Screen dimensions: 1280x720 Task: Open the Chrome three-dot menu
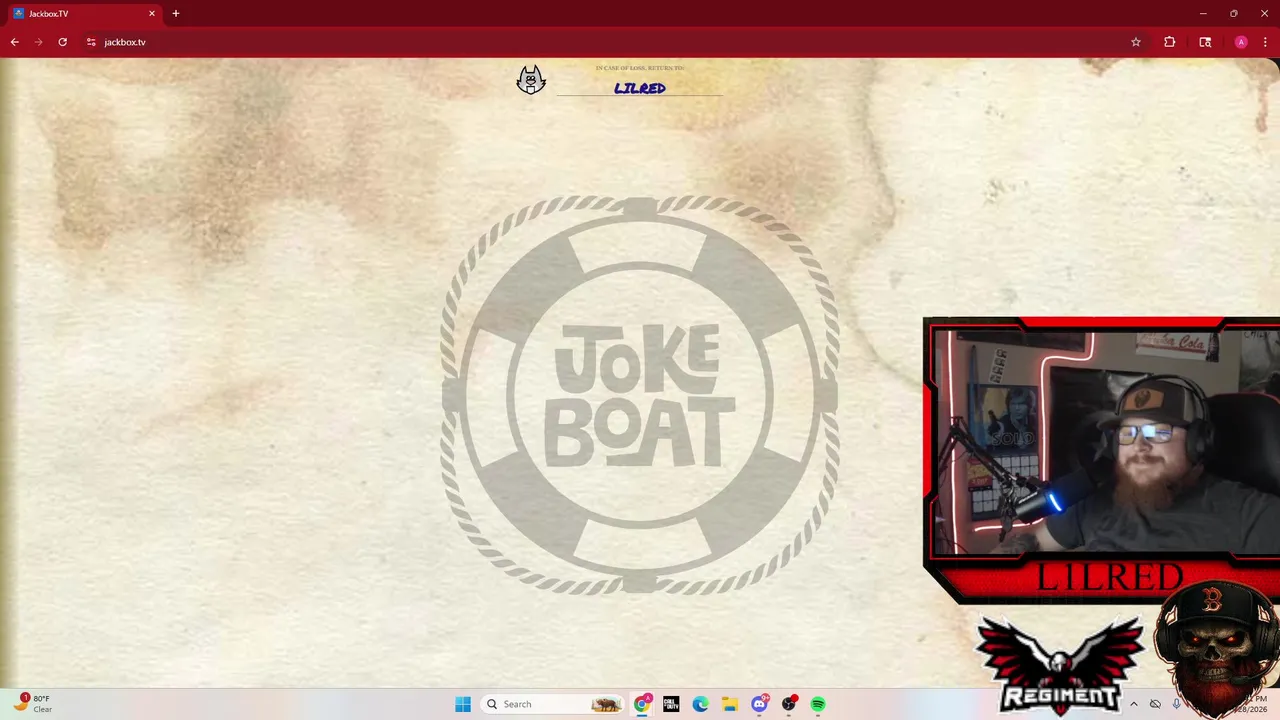tap(1265, 42)
